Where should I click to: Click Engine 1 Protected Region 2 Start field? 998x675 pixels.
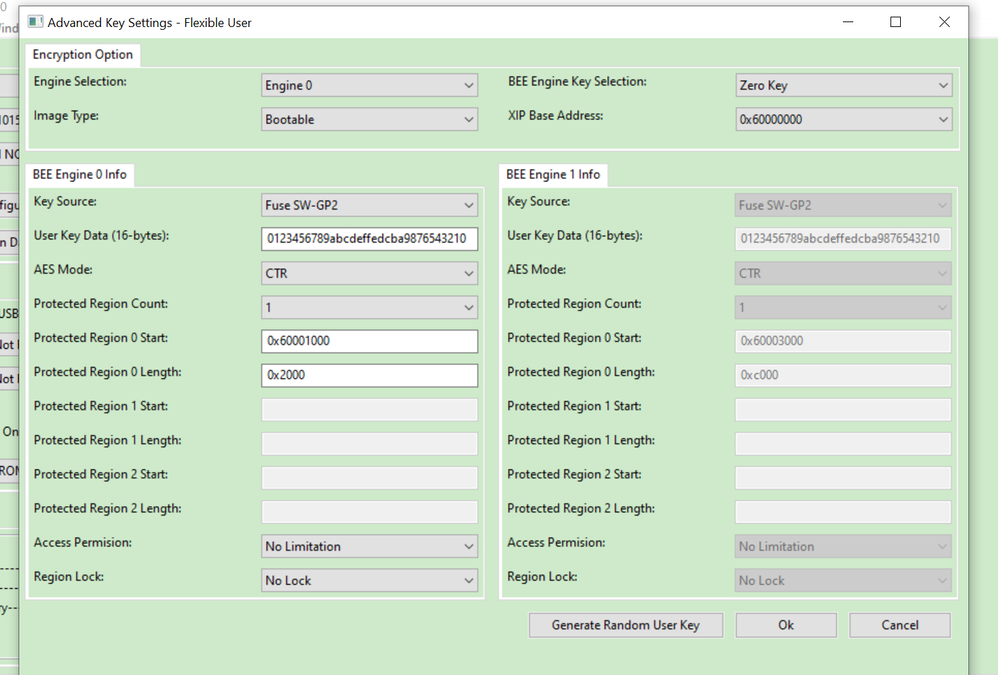click(843, 477)
